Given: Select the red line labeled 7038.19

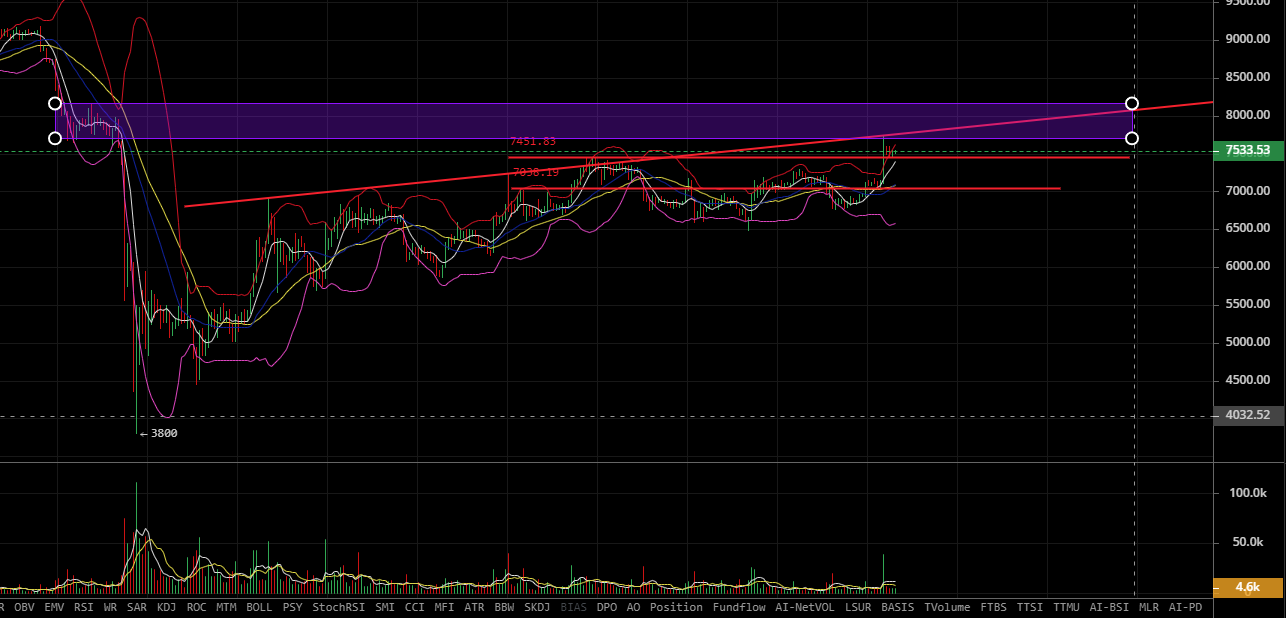Looking at the screenshot, I should tap(785, 188).
